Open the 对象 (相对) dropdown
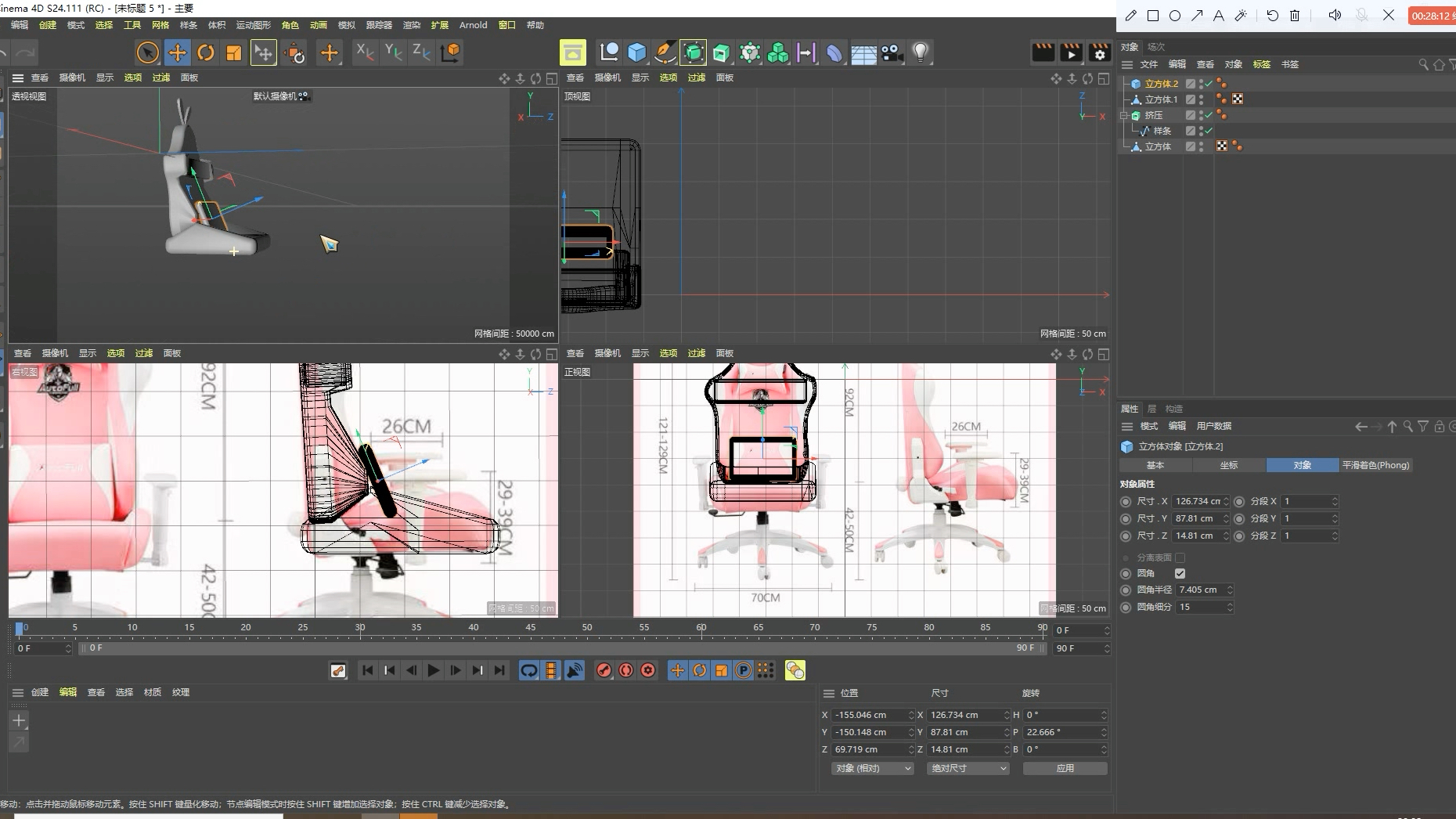The height and width of the screenshot is (819, 1456). [872, 768]
